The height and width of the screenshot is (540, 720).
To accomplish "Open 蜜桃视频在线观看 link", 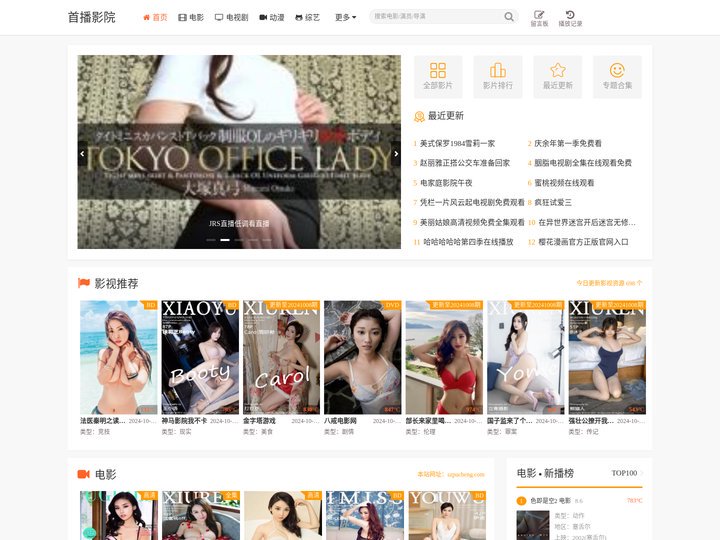I will [564, 183].
